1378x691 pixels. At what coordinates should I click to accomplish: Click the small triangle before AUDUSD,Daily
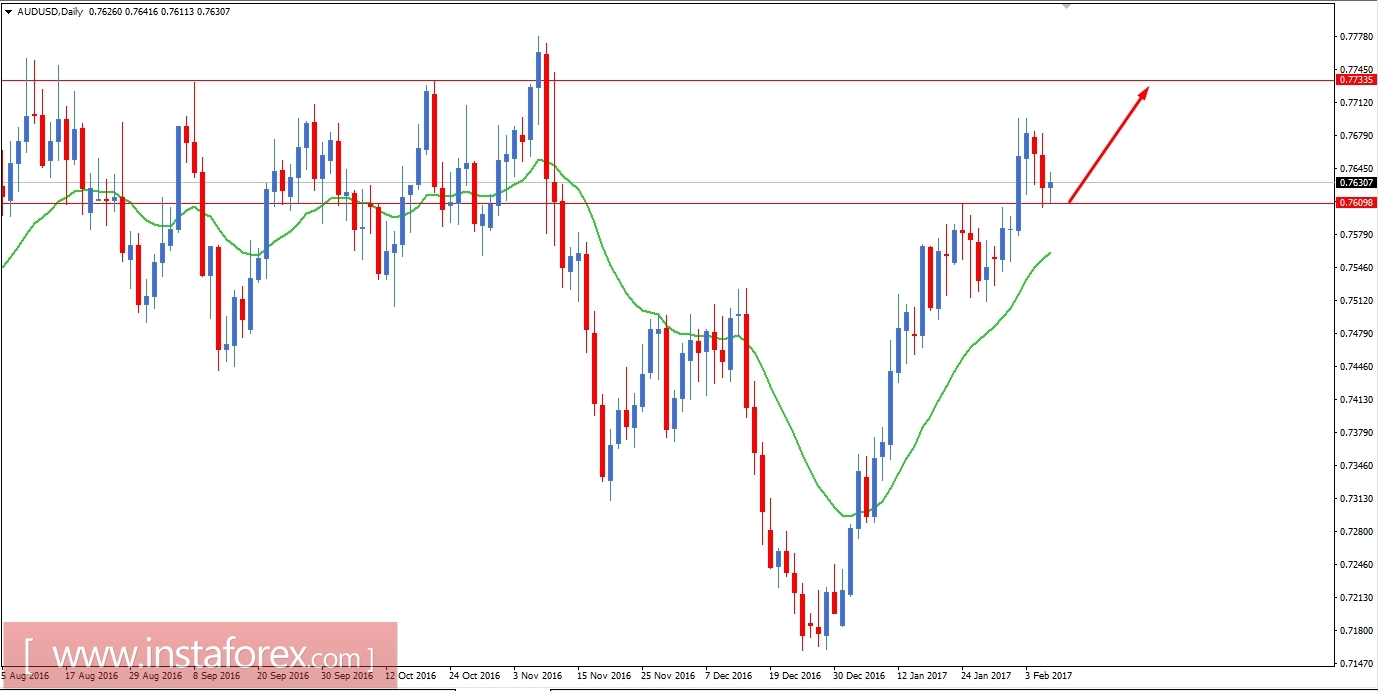click(x=9, y=13)
